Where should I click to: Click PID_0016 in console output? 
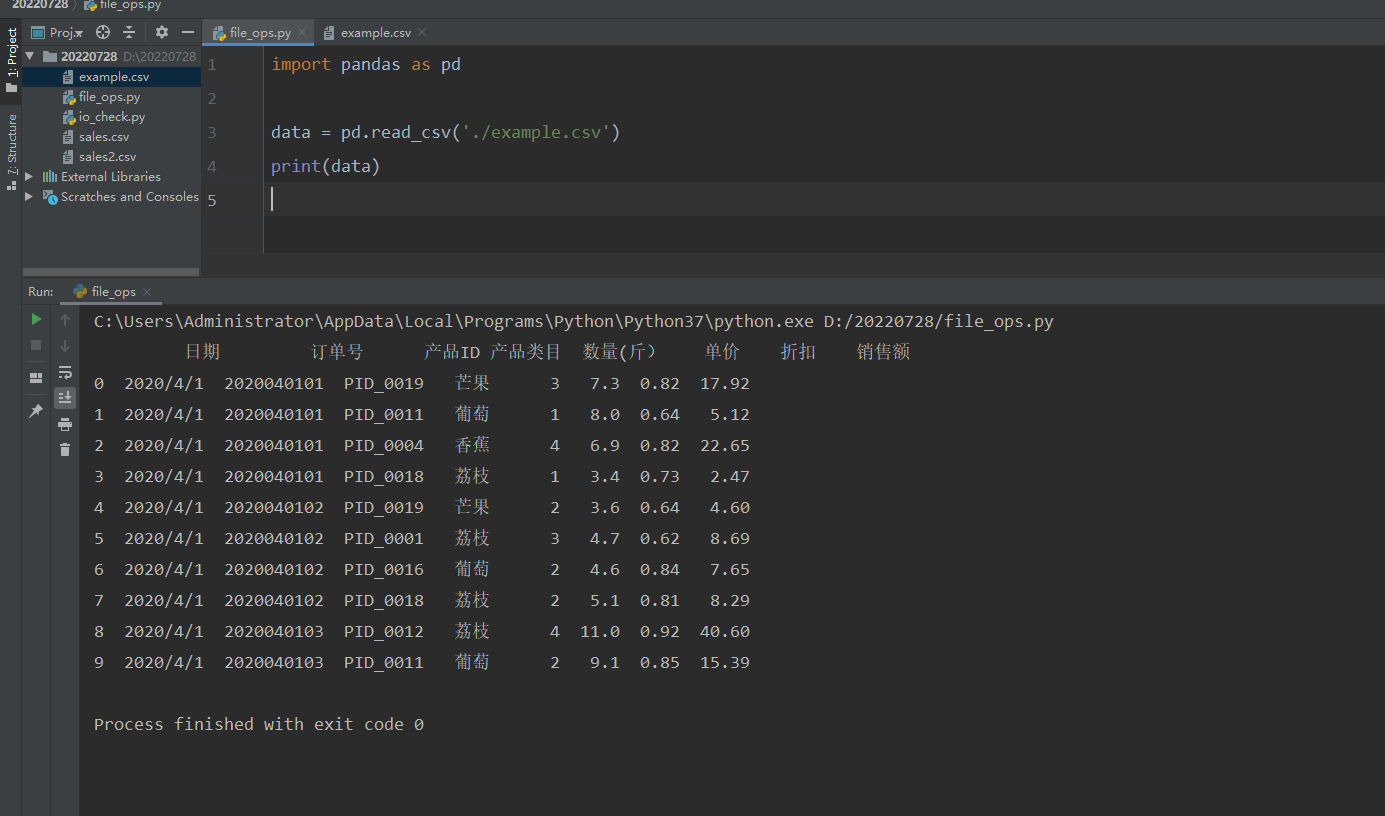(x=384, y=569)
